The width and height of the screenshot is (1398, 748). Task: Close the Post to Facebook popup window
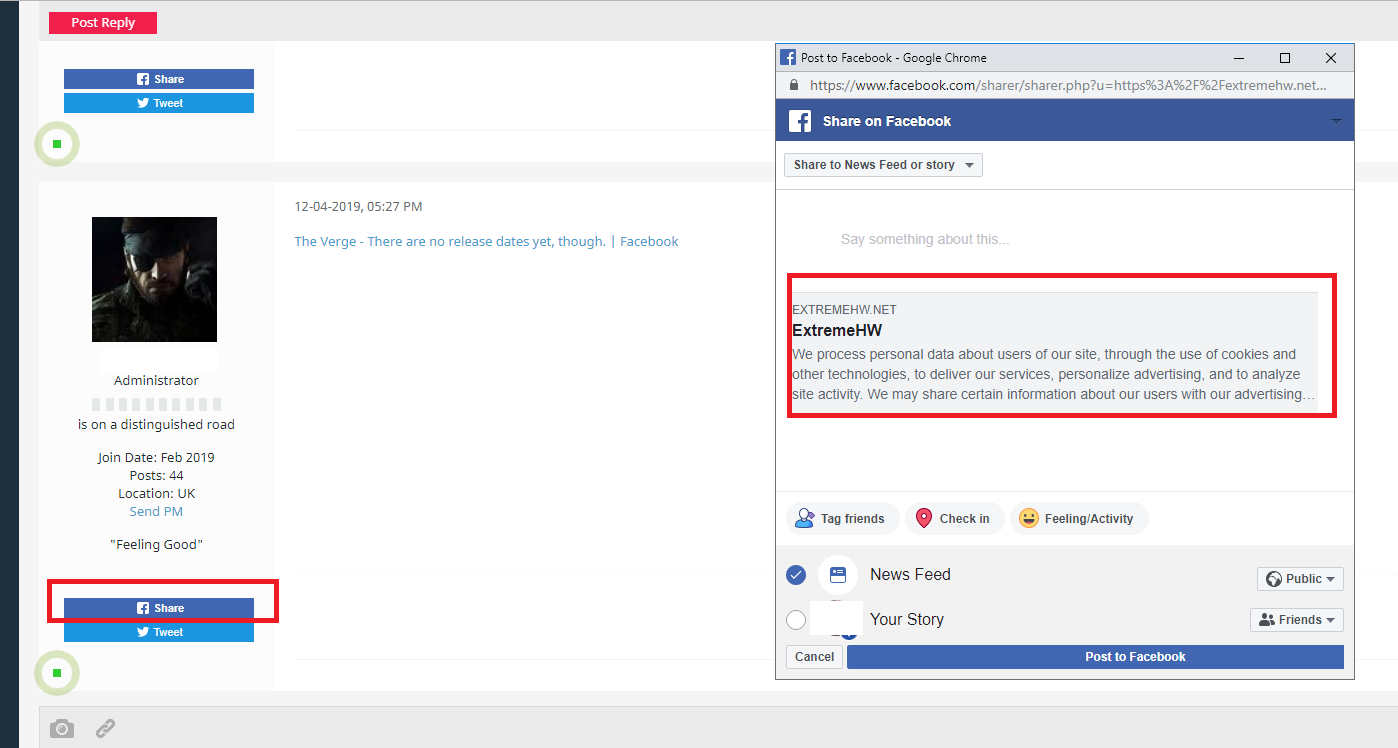[1331, 58]
